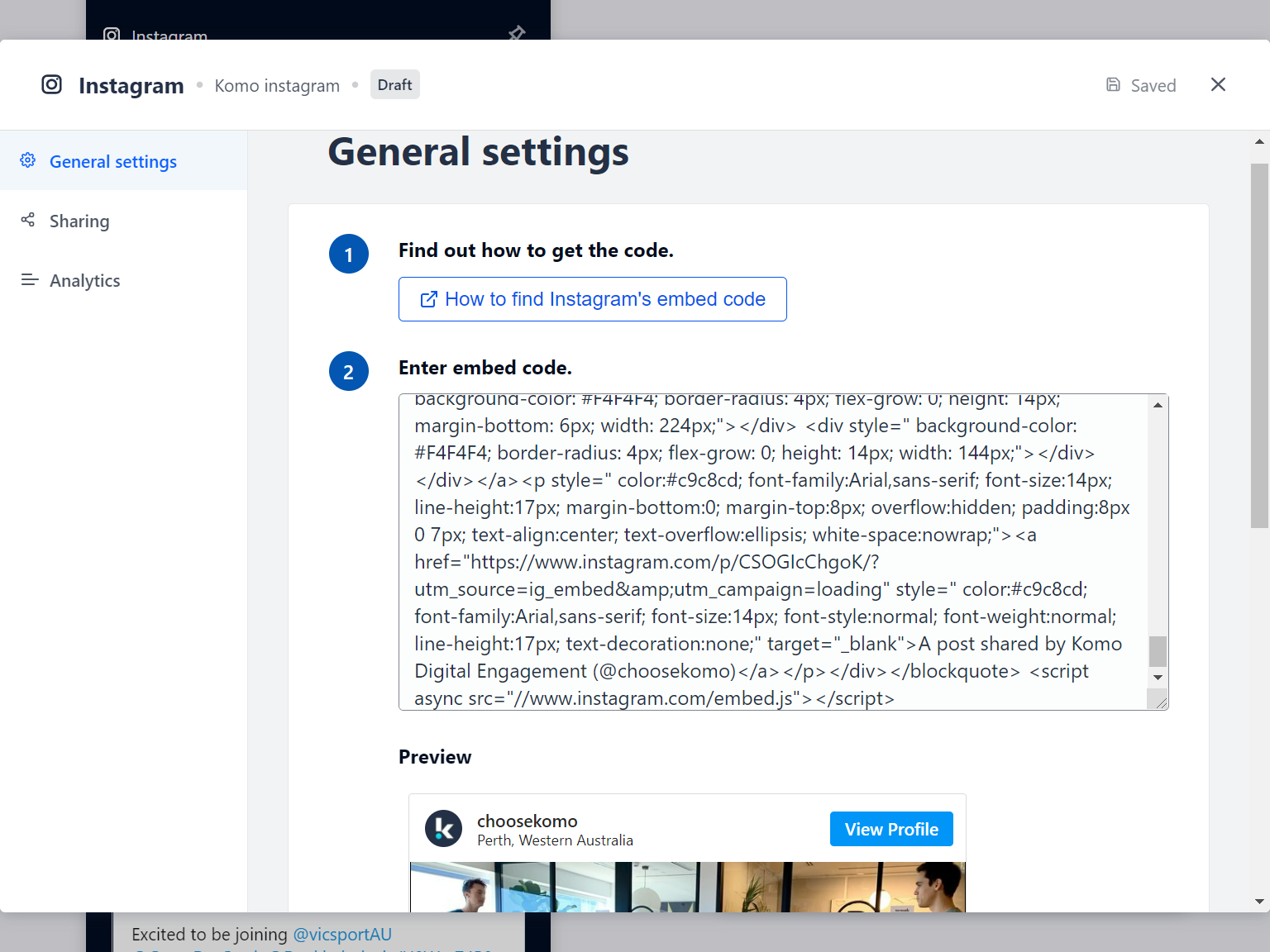Open How to find Instagram's embed code
This screenshot has height=952, width=1270.
[x=592, y=299]
